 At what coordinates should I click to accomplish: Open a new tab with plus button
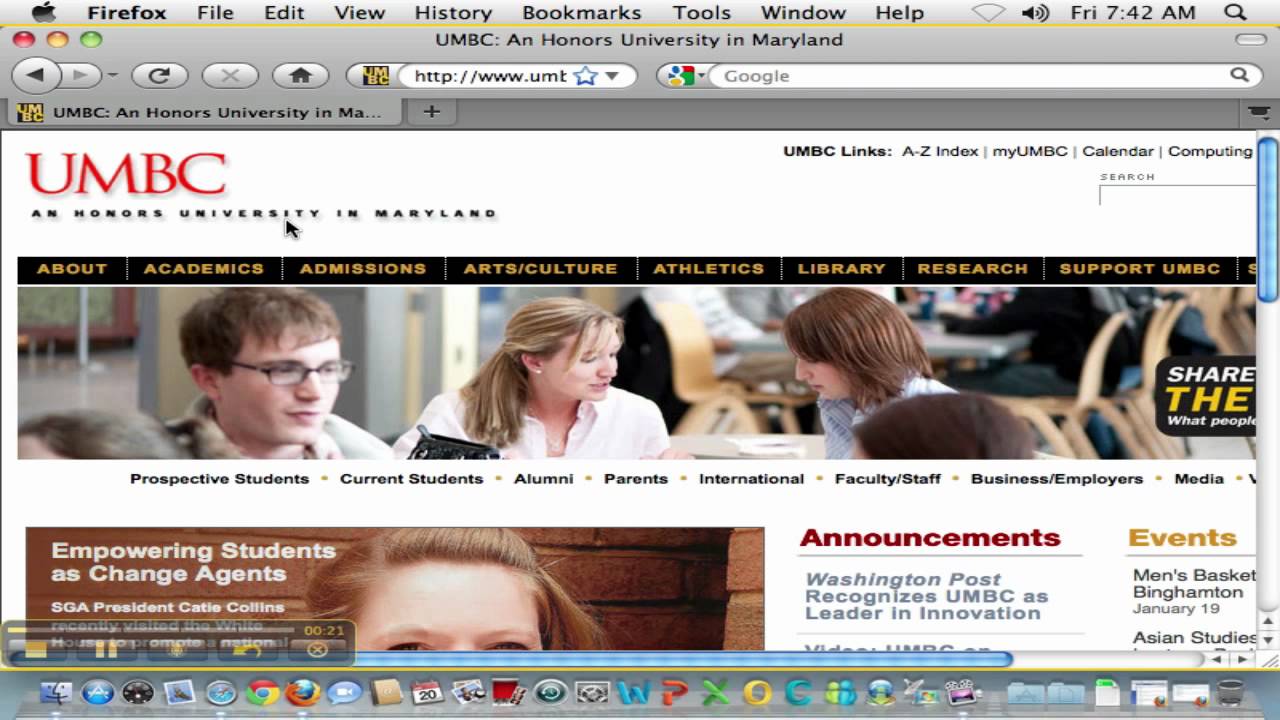[x=431, y=112]
